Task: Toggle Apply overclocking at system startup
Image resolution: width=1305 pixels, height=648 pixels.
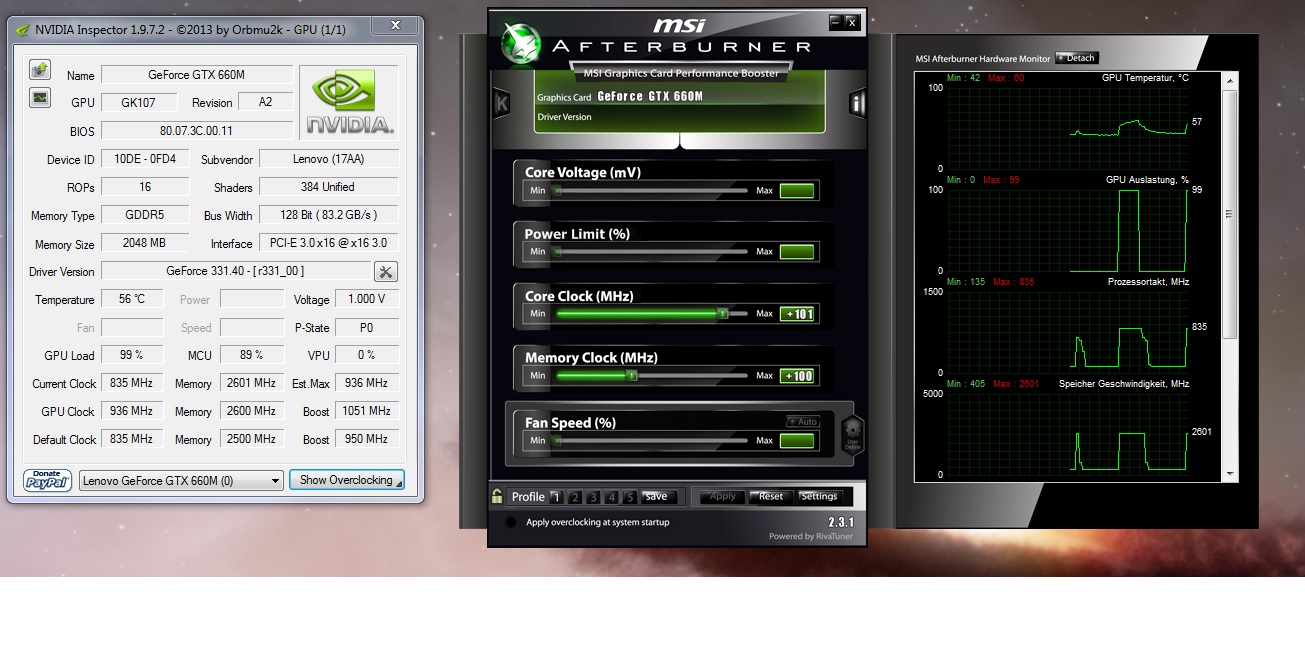Action: coord(512,522)
